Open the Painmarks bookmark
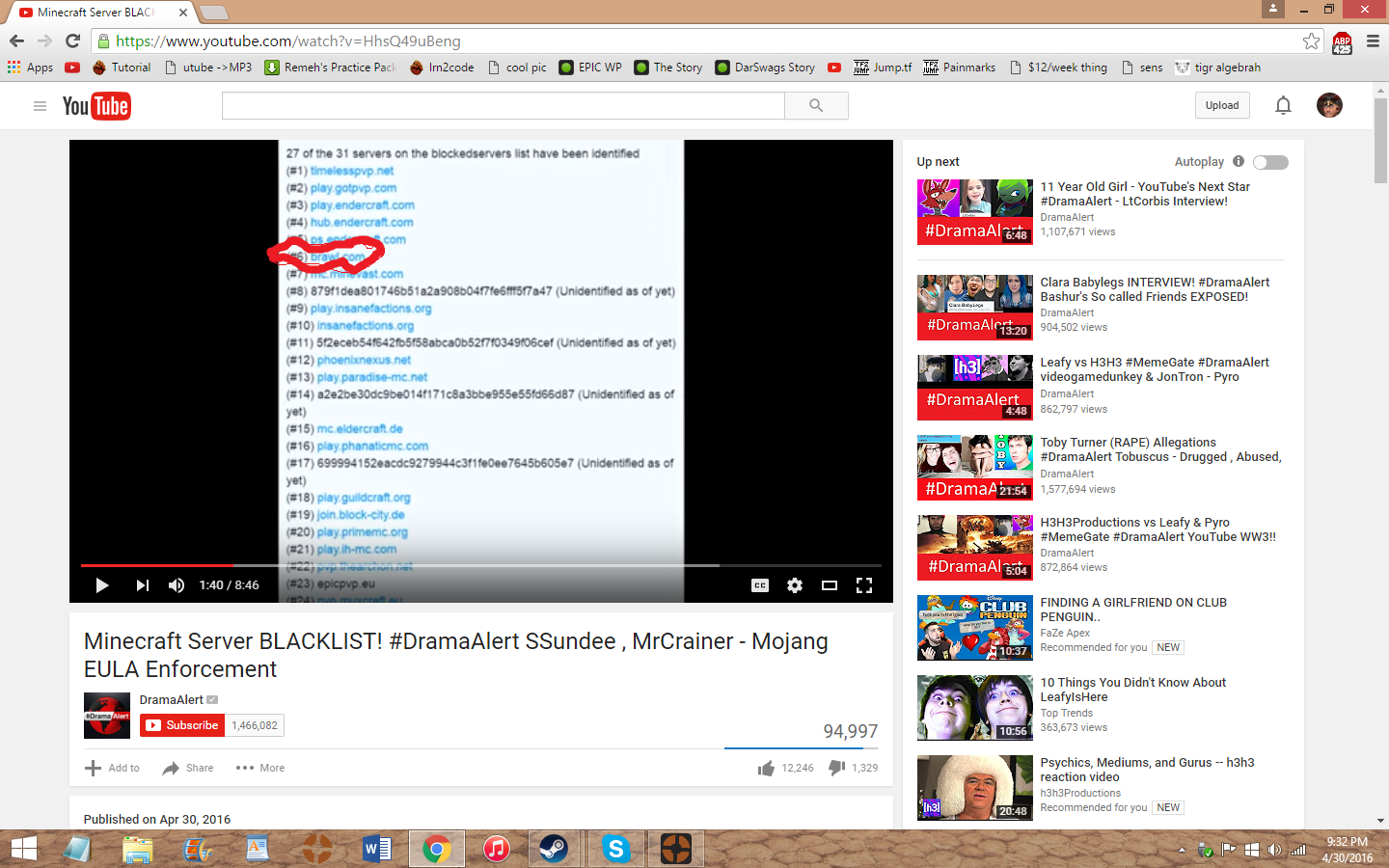 click(x=960, y=68)
